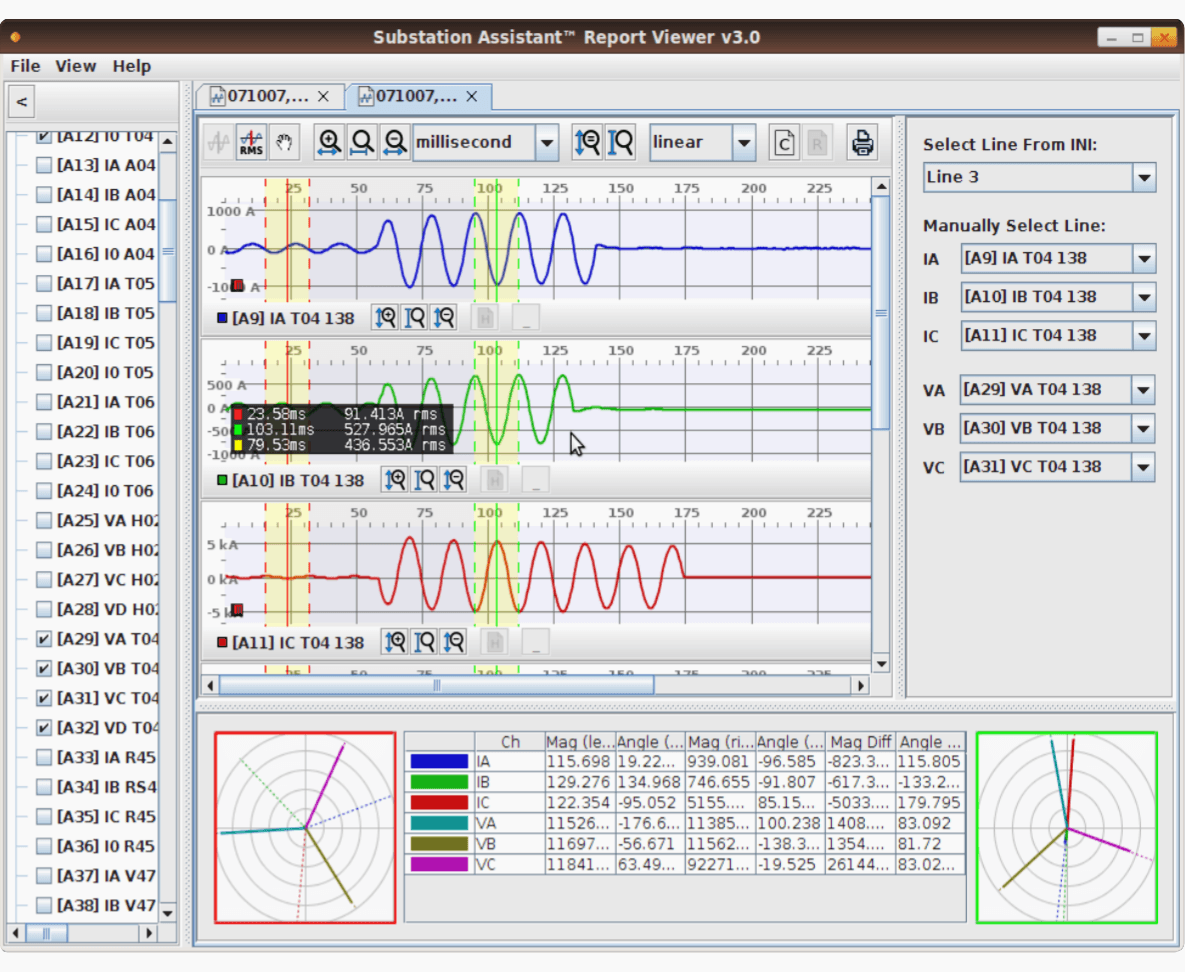Click the C document toolbar icon
Viewport: 1185px width, 972px height.
(784, 142)
